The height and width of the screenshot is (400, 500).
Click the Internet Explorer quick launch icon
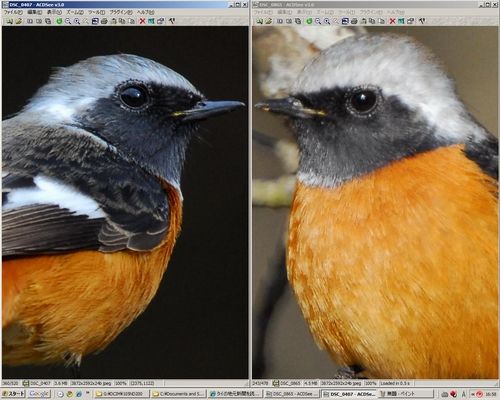pos(78,394)
